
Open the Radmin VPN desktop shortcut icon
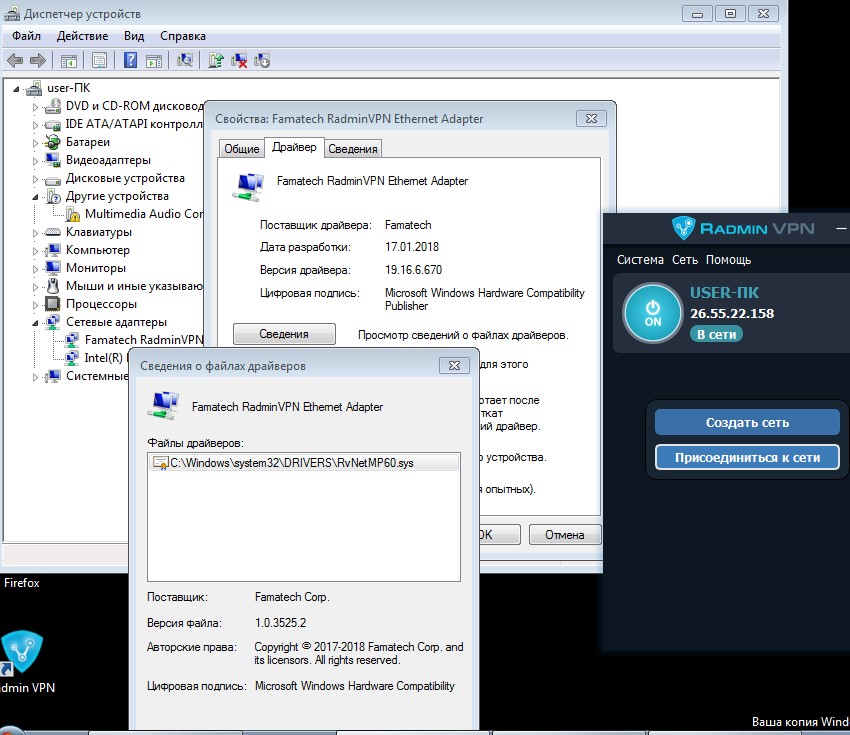pos(22,652)
